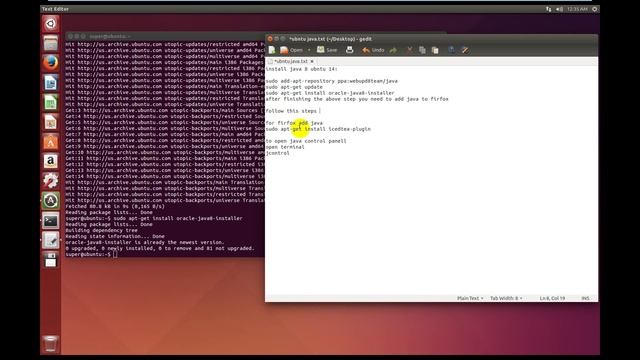
Task: Click 'install java 8 ubntu 14:' heading line
Action: point(302,69)
